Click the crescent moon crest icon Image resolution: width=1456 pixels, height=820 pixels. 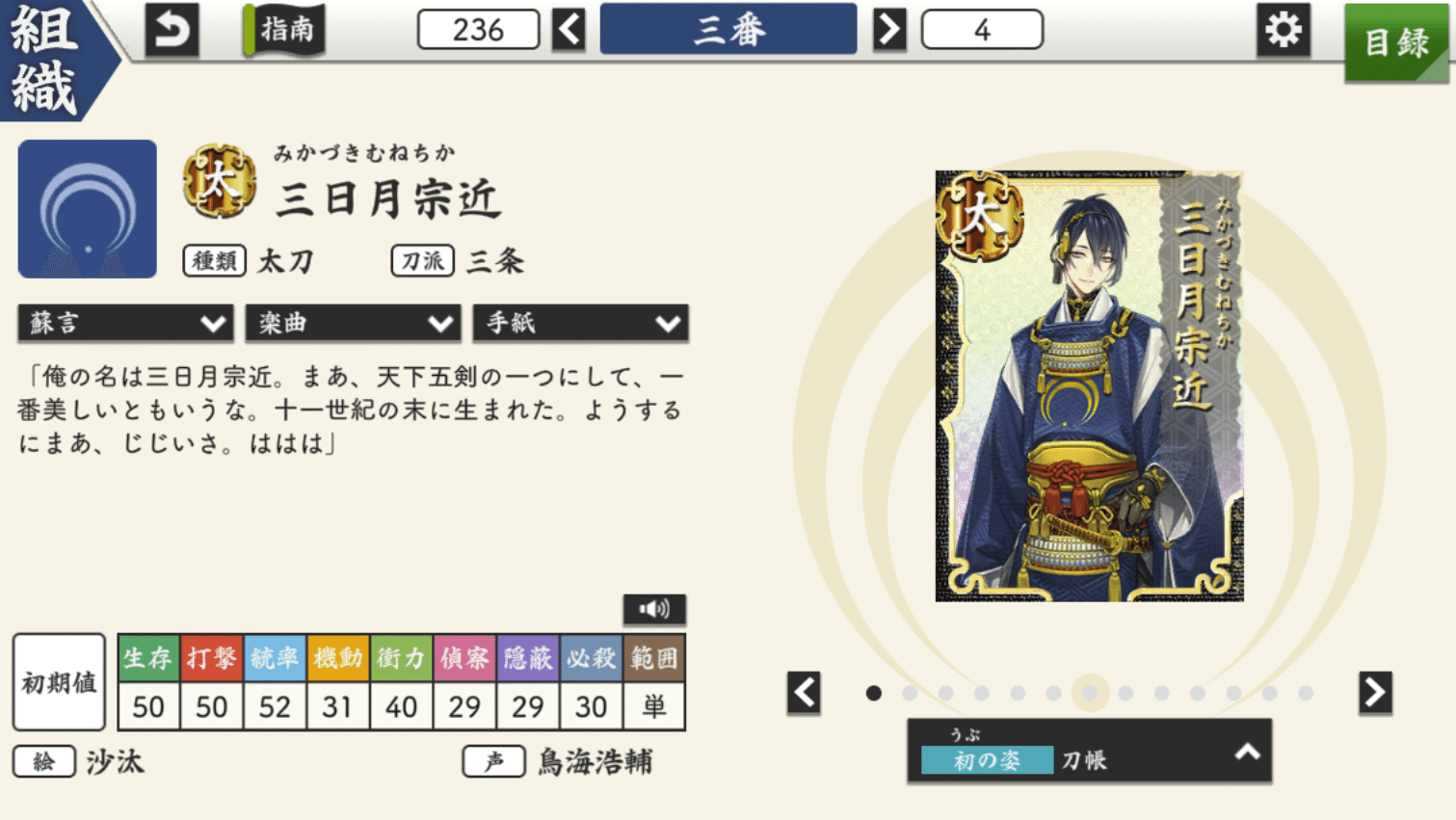tap(88, 209)
